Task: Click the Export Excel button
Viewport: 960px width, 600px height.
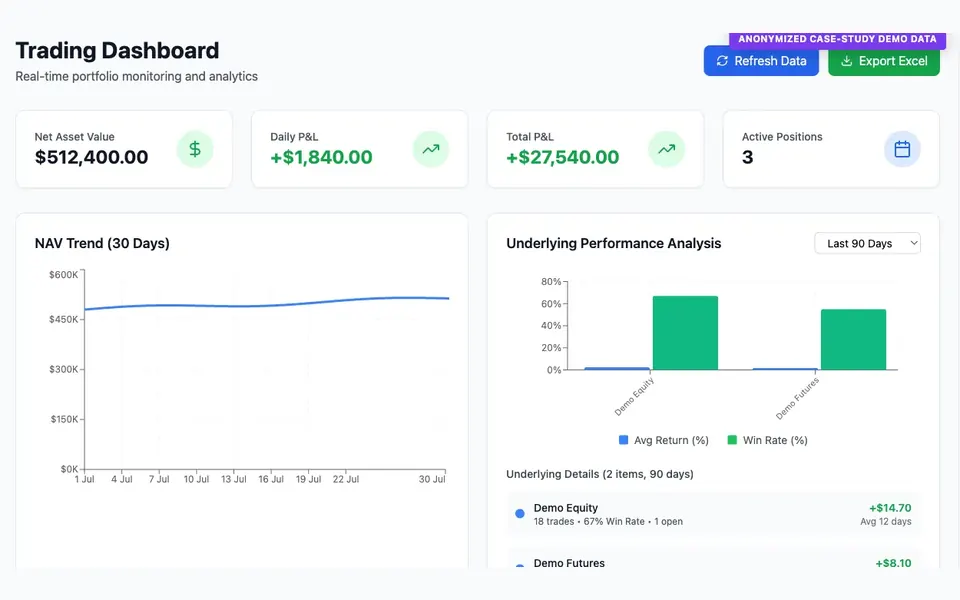Action: coord(883,61)
